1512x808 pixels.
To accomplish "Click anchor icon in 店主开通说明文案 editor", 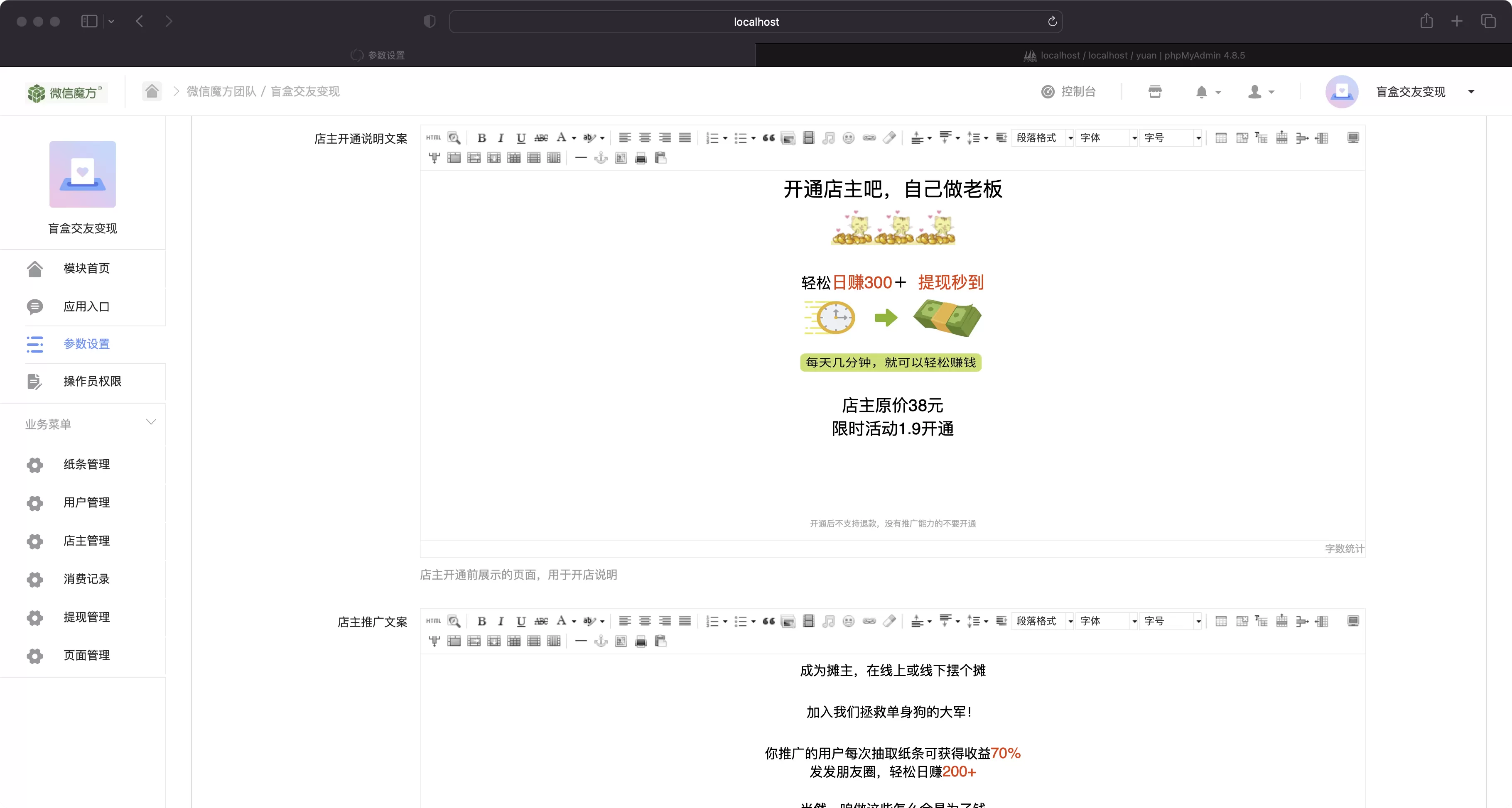I will pyautogui.click(x=601, y=158).
